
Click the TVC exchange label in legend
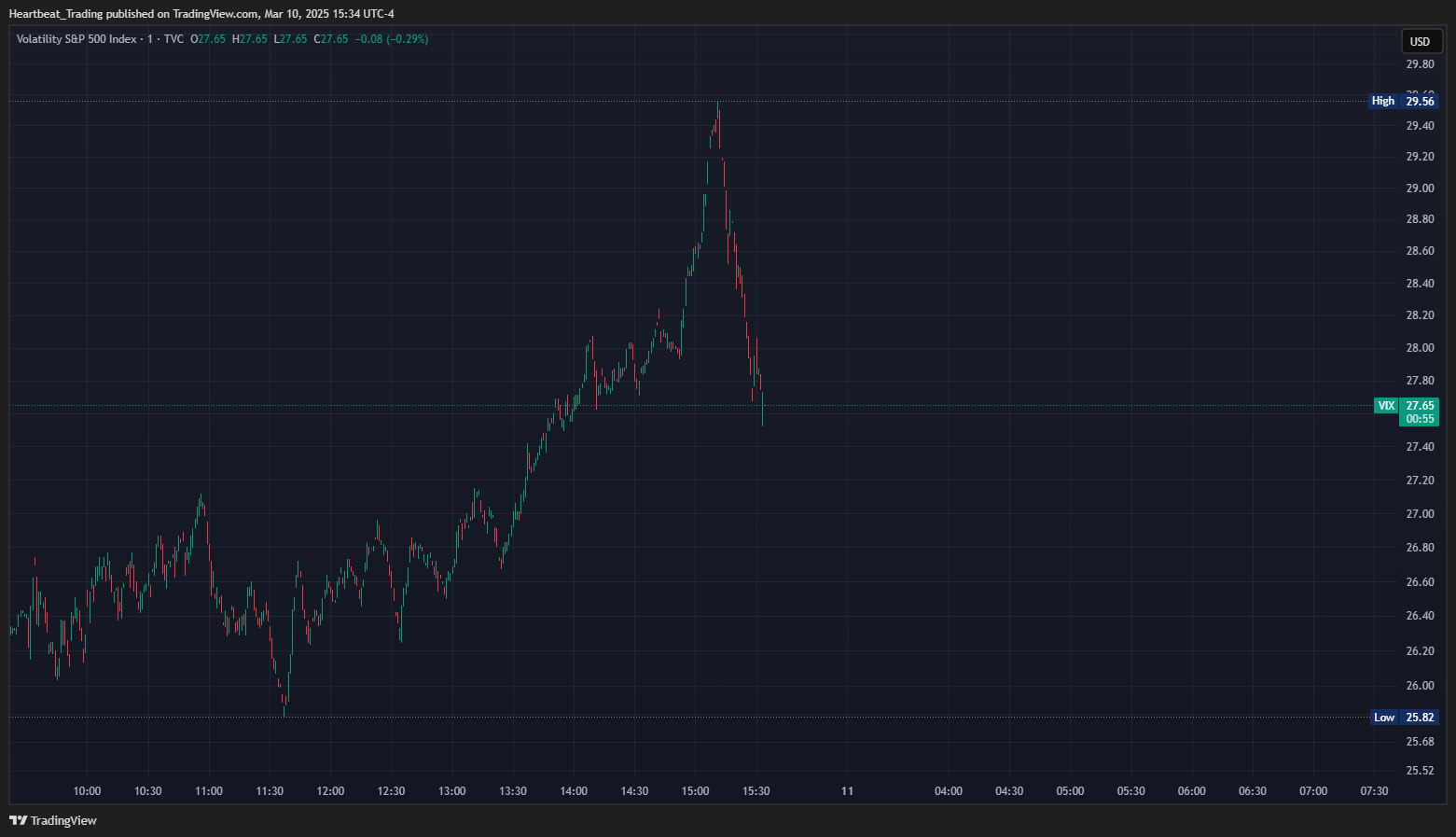click(x=173, y=39)
